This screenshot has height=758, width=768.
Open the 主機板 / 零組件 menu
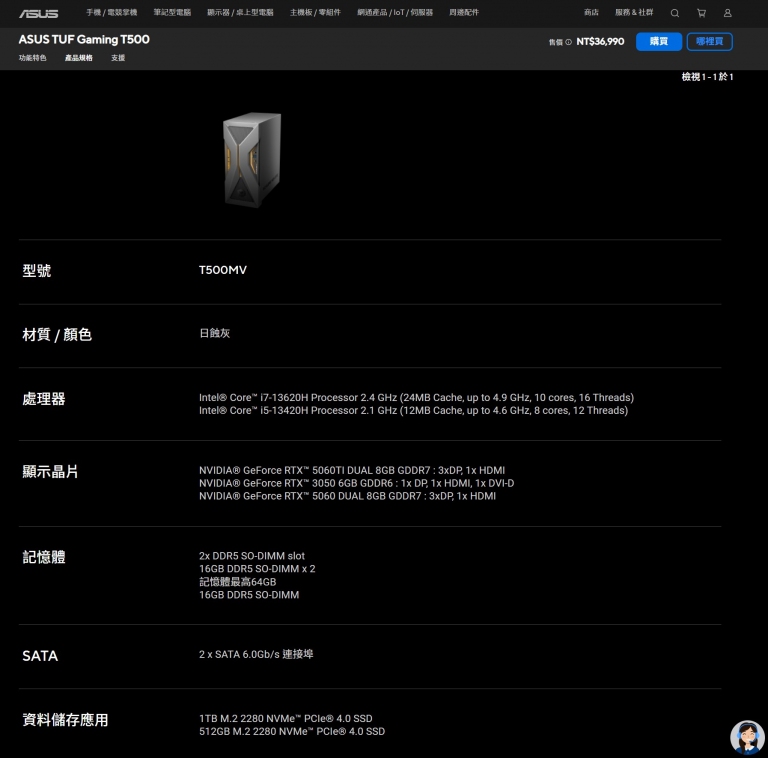pyautogui.click(x=315, y=13)
